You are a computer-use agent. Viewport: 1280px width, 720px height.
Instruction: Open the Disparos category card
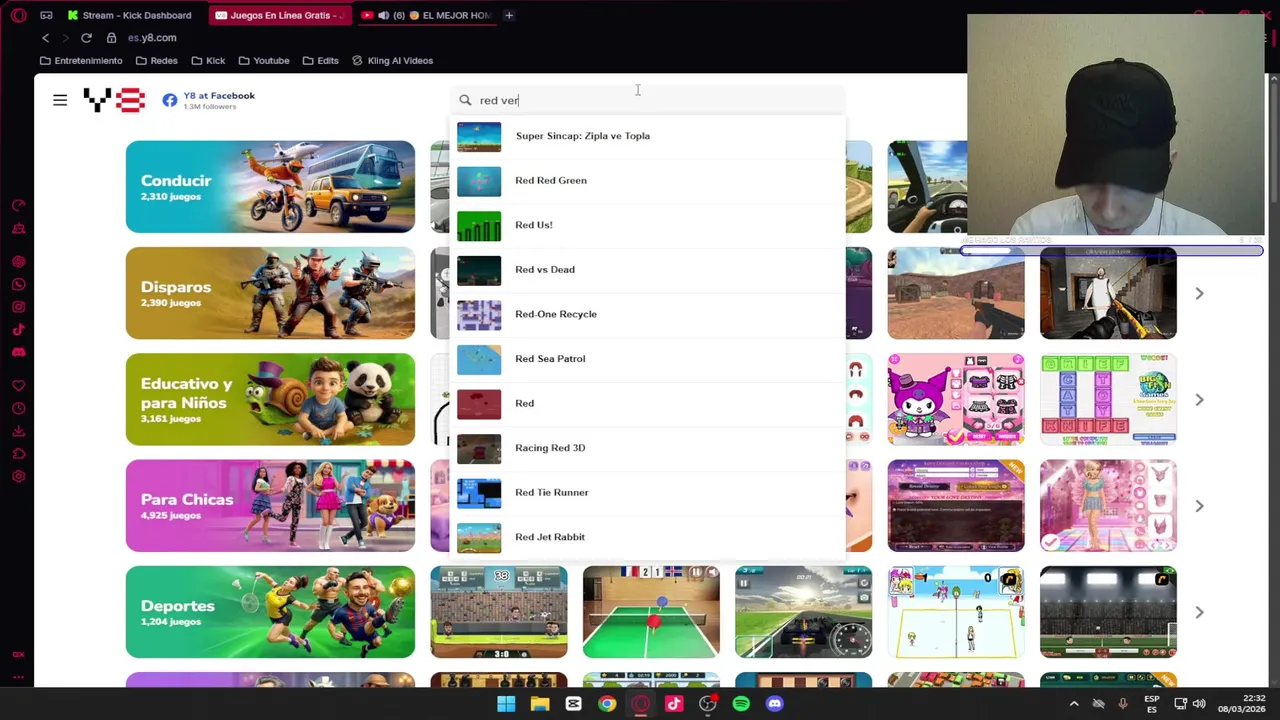[x=270, y=293]
